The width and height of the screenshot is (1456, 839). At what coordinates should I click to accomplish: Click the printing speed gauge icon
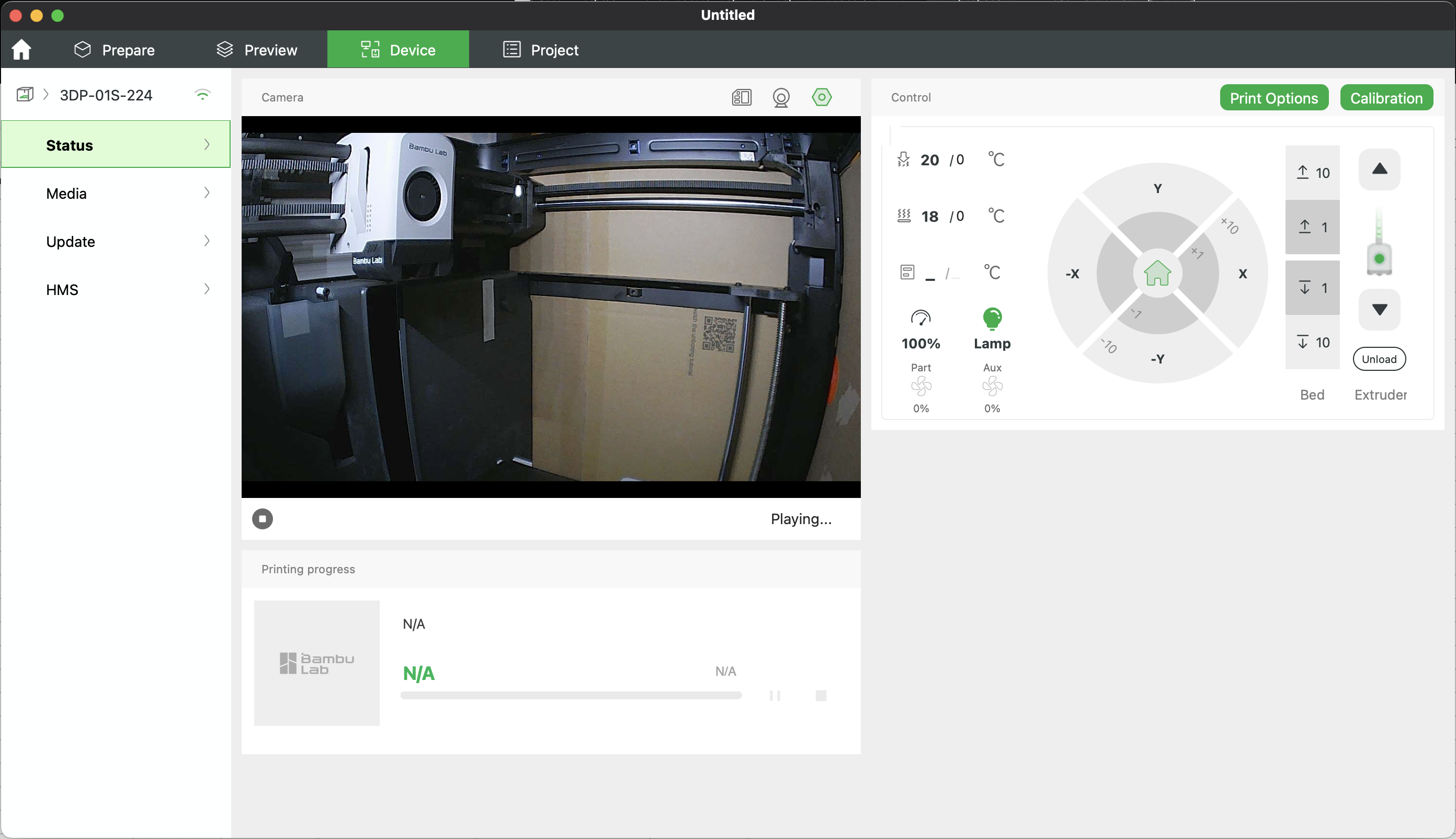click(920, 318)
